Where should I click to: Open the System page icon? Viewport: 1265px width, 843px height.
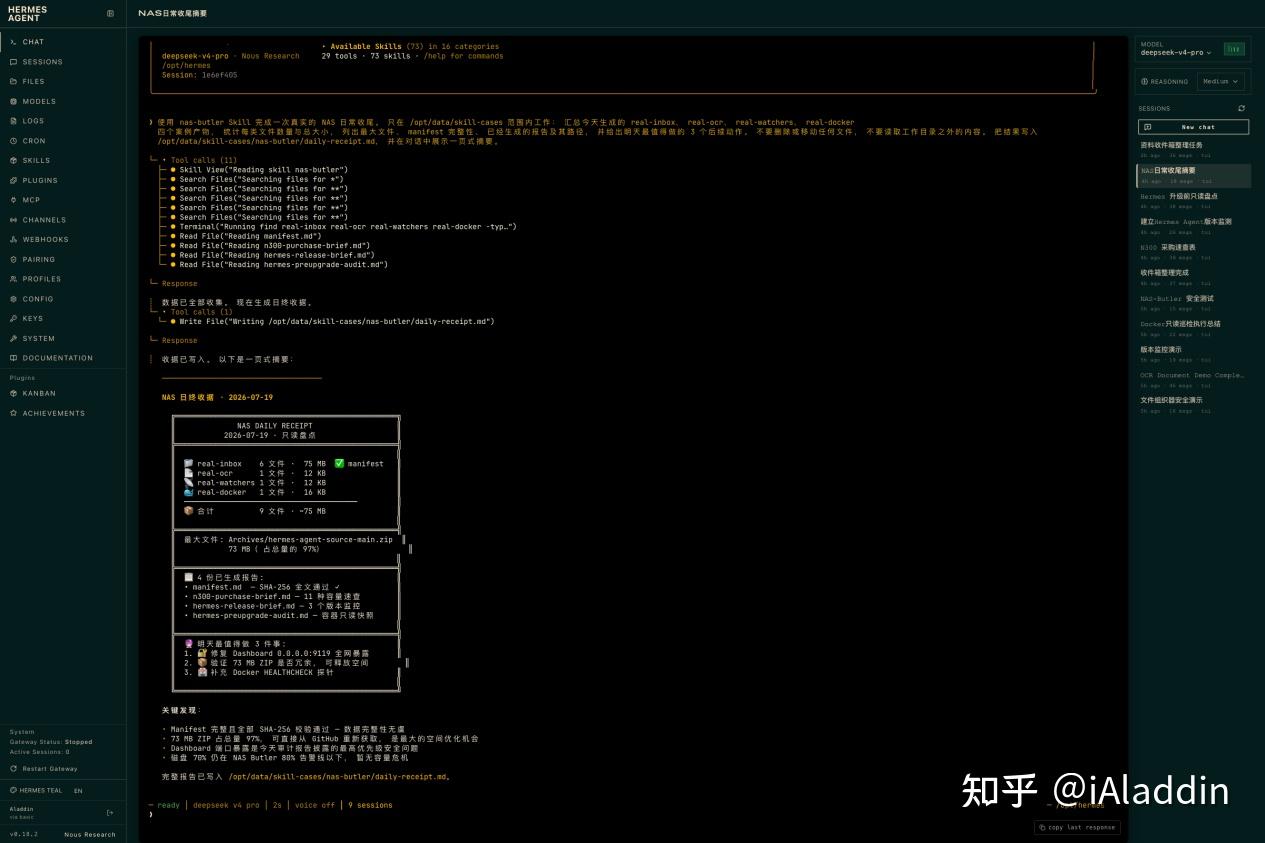click(13, 338)
